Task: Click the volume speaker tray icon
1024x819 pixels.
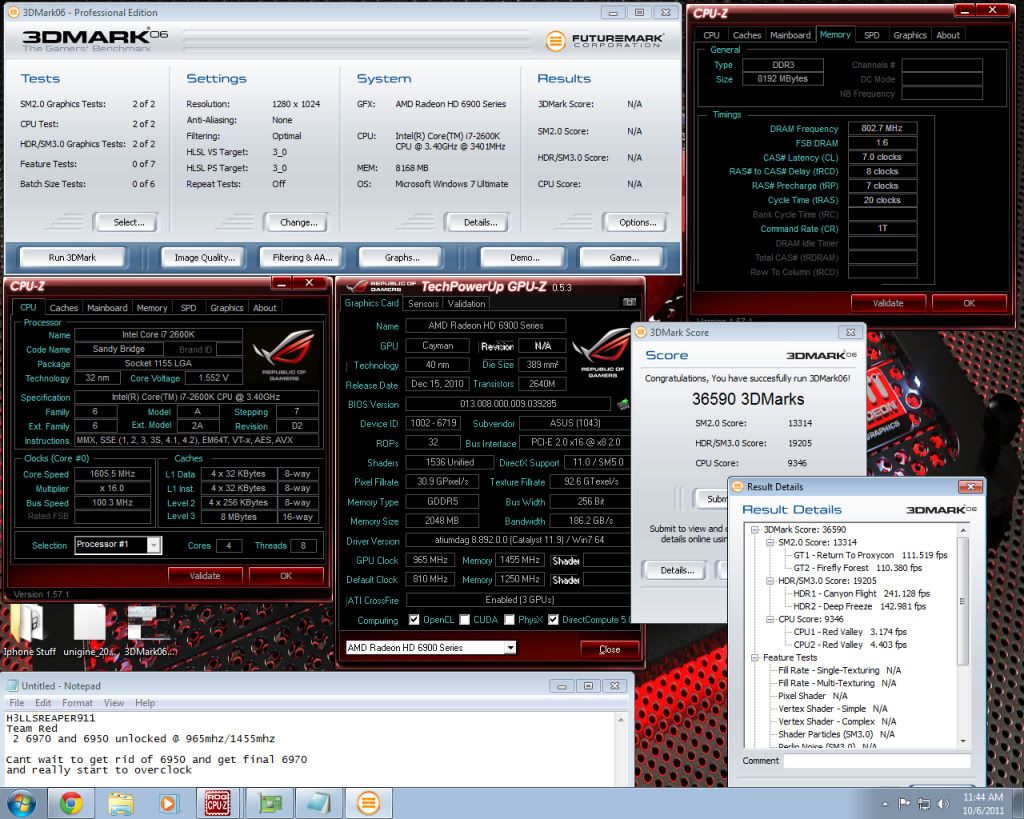Action: point(942,803)
